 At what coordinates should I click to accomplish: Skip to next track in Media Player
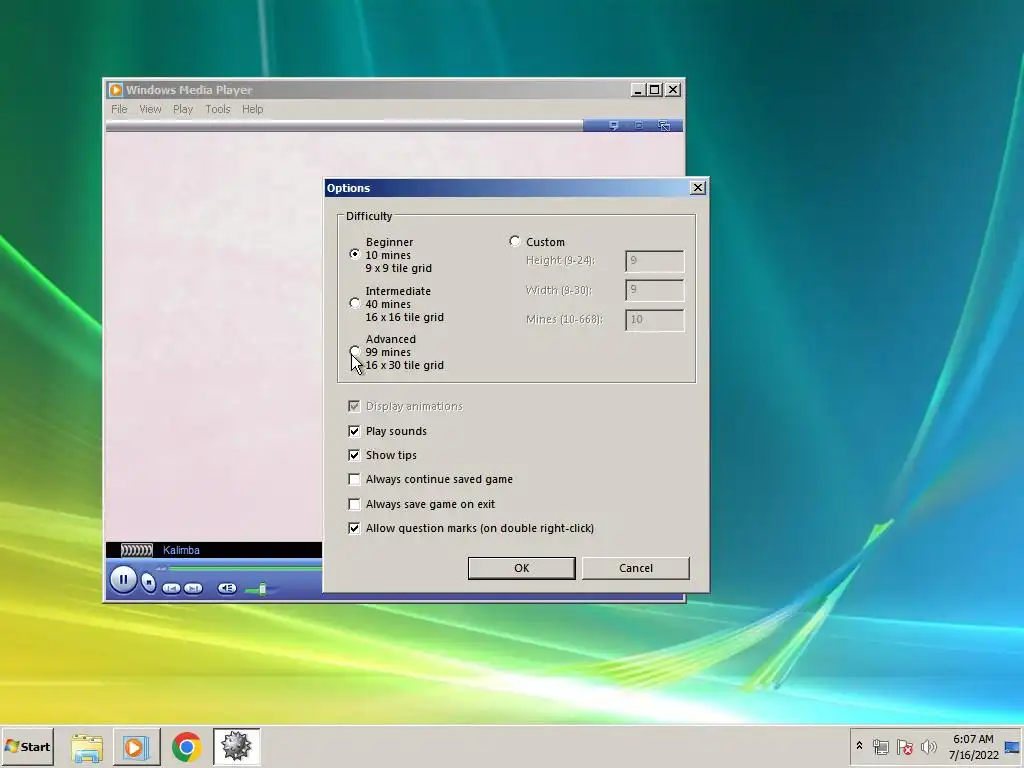point(193,588)
